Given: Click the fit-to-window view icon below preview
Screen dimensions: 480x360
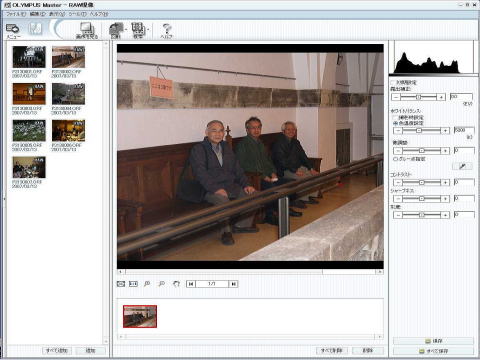Looking at the screenshot, I should point(121,284).
